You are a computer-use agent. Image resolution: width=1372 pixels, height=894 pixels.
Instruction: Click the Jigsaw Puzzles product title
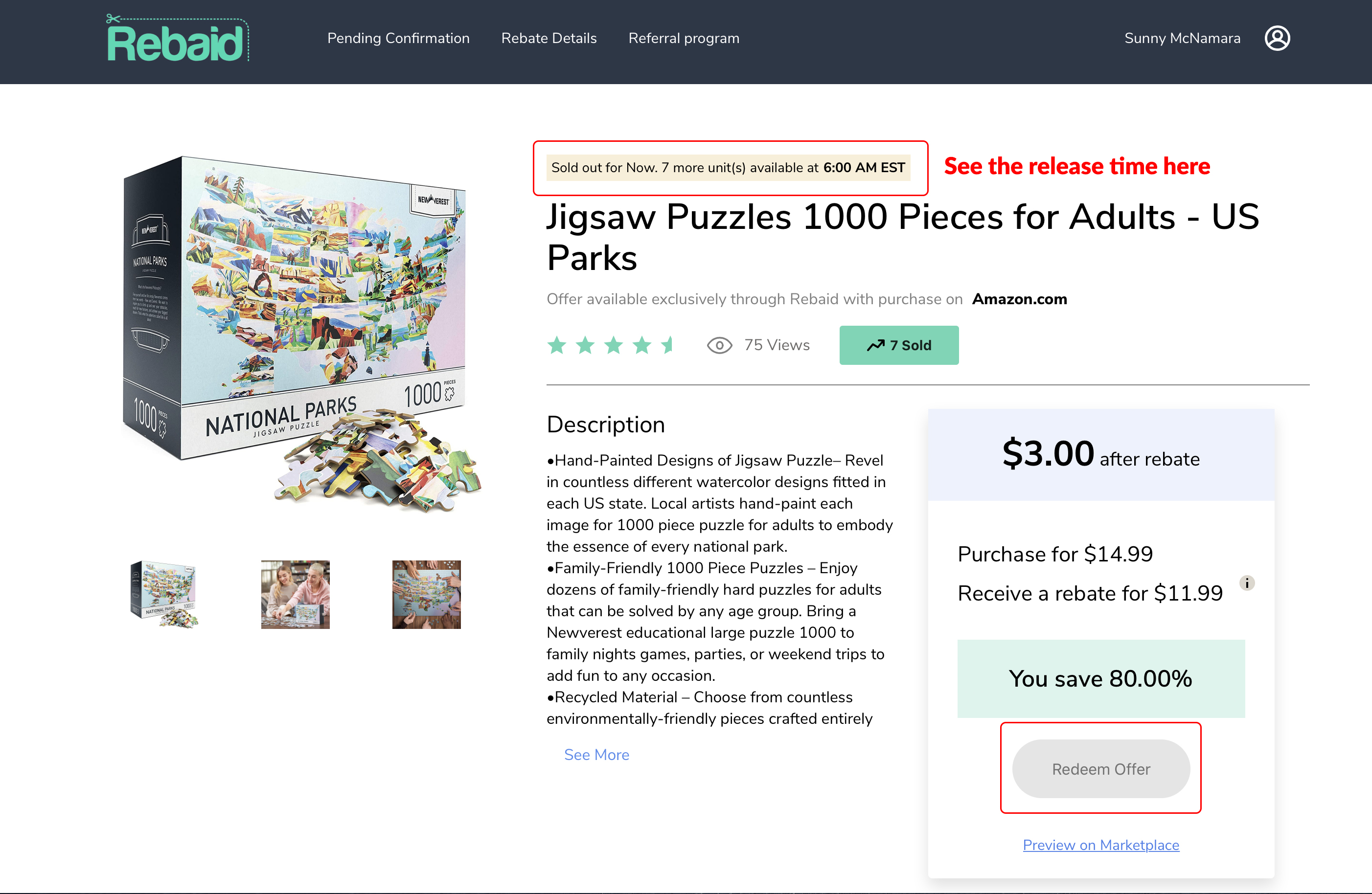click(902, 237)
